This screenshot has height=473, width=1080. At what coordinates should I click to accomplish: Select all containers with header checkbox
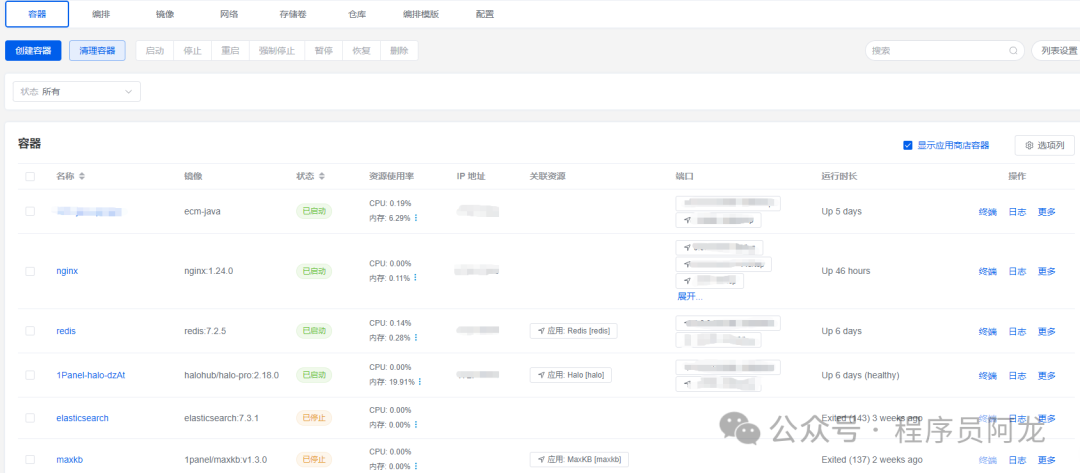[30, 176]
